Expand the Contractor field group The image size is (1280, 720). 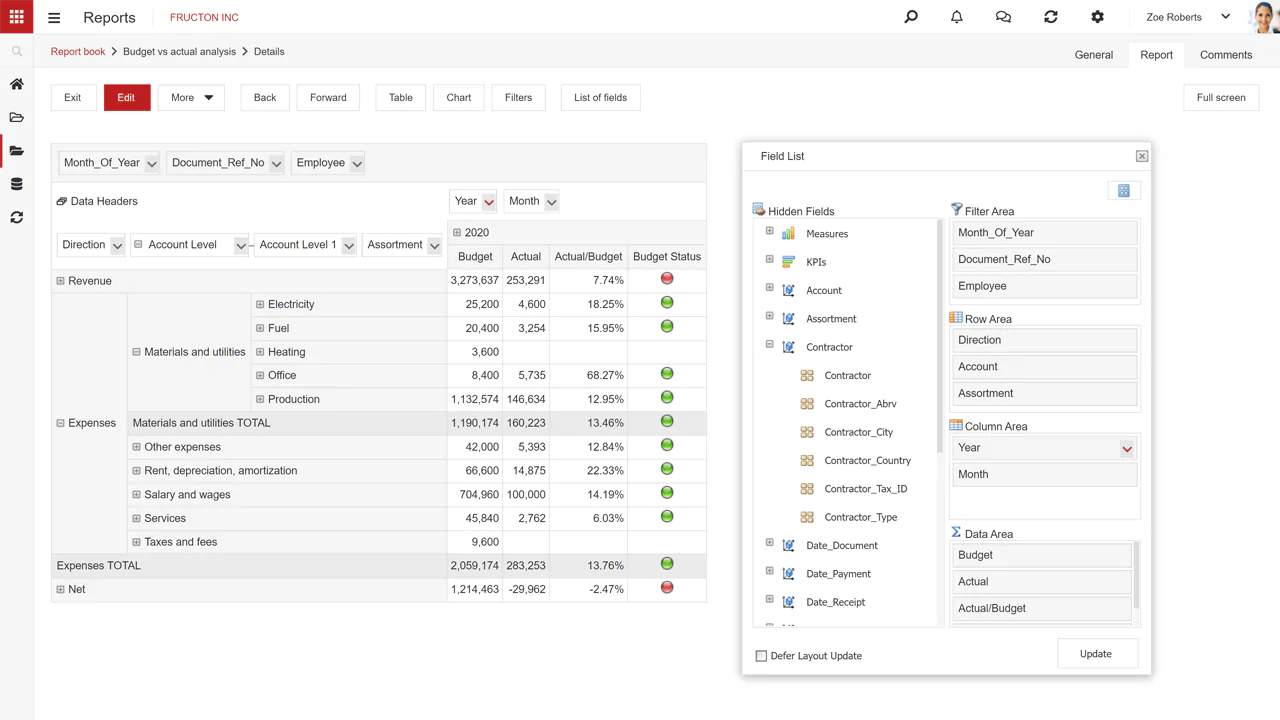(769, 345)
